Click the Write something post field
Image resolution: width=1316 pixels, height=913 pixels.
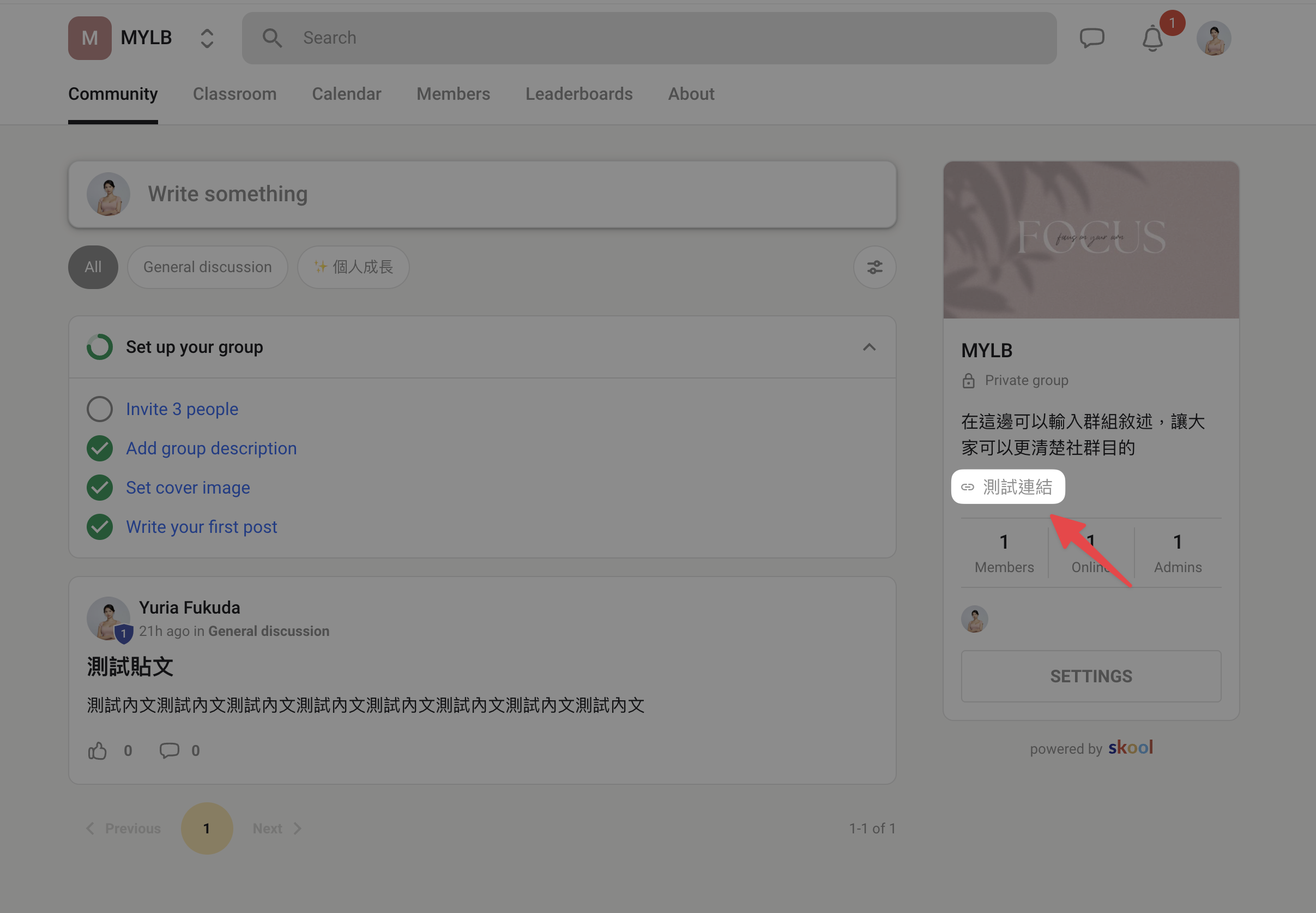[x=482, y=194]
